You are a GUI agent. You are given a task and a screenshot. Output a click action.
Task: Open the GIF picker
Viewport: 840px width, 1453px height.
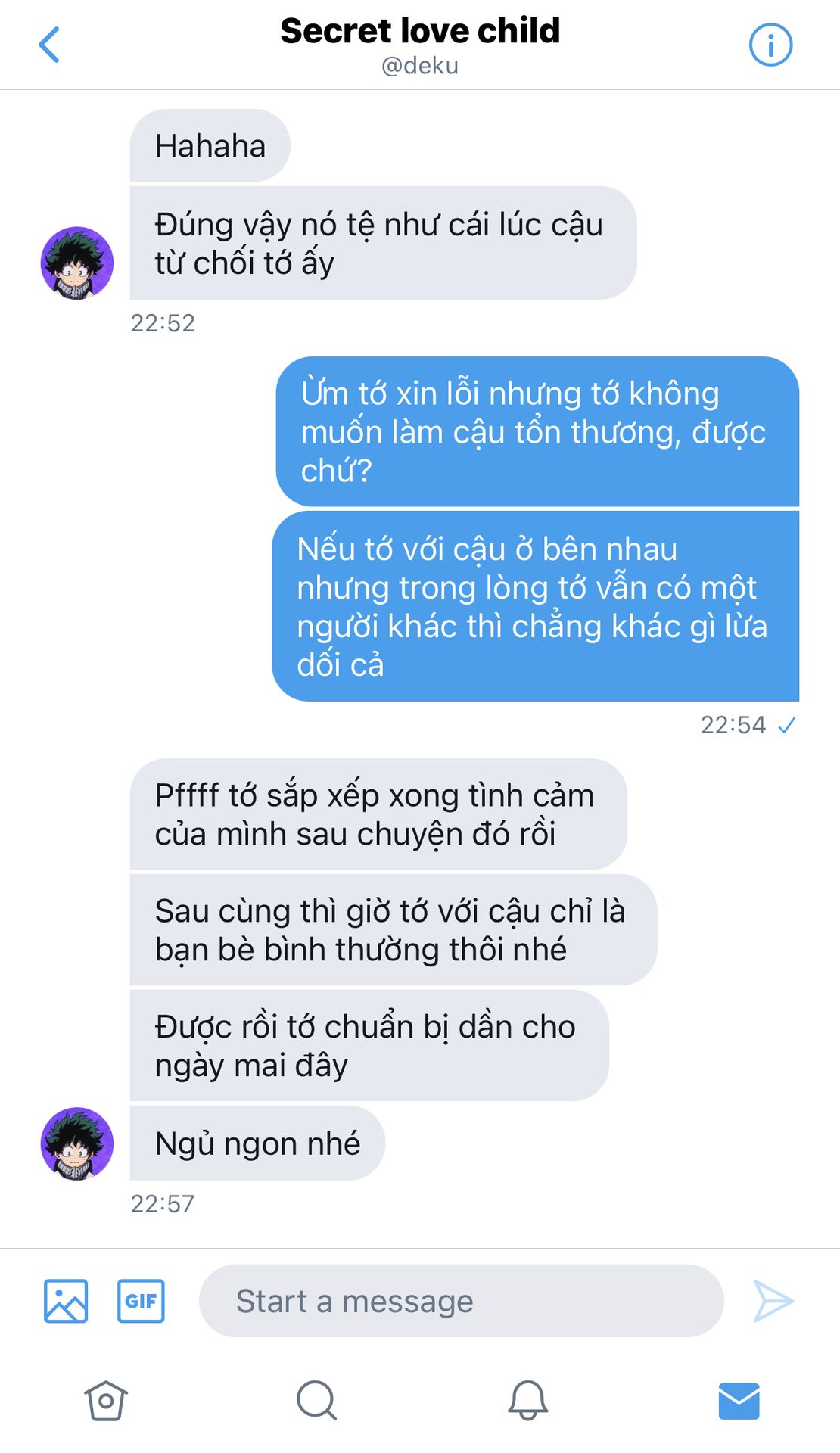(141, 1301)
